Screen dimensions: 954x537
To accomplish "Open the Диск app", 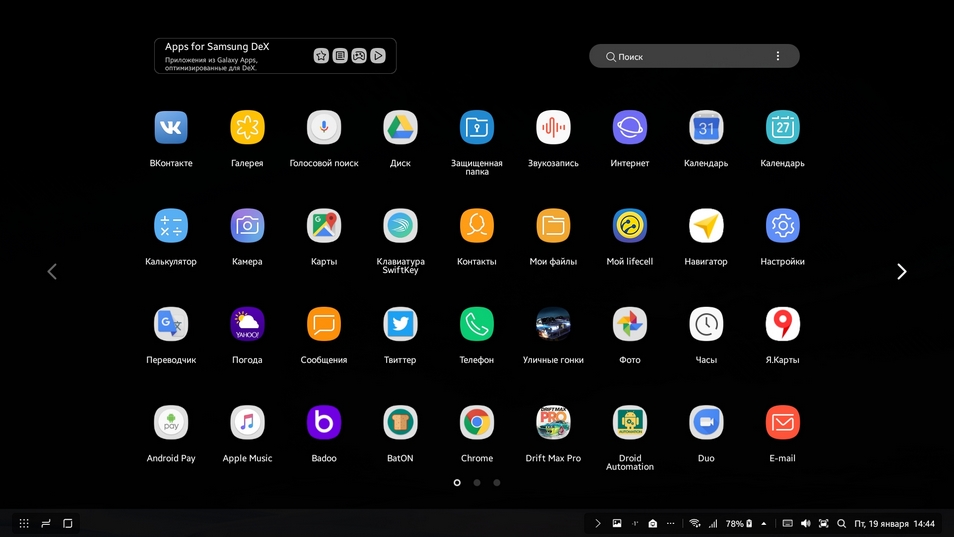I will (x=400, y=127).
